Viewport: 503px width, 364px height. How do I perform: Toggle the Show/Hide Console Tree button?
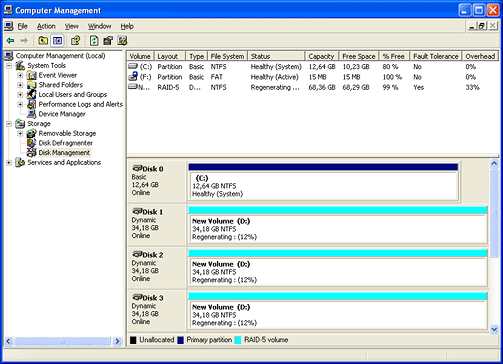(x=57, y=41)
